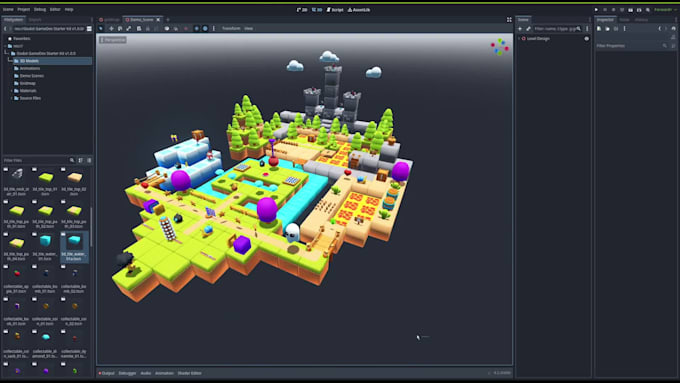
Task: Click the FileSystem path field
Action: pos(49,29)
